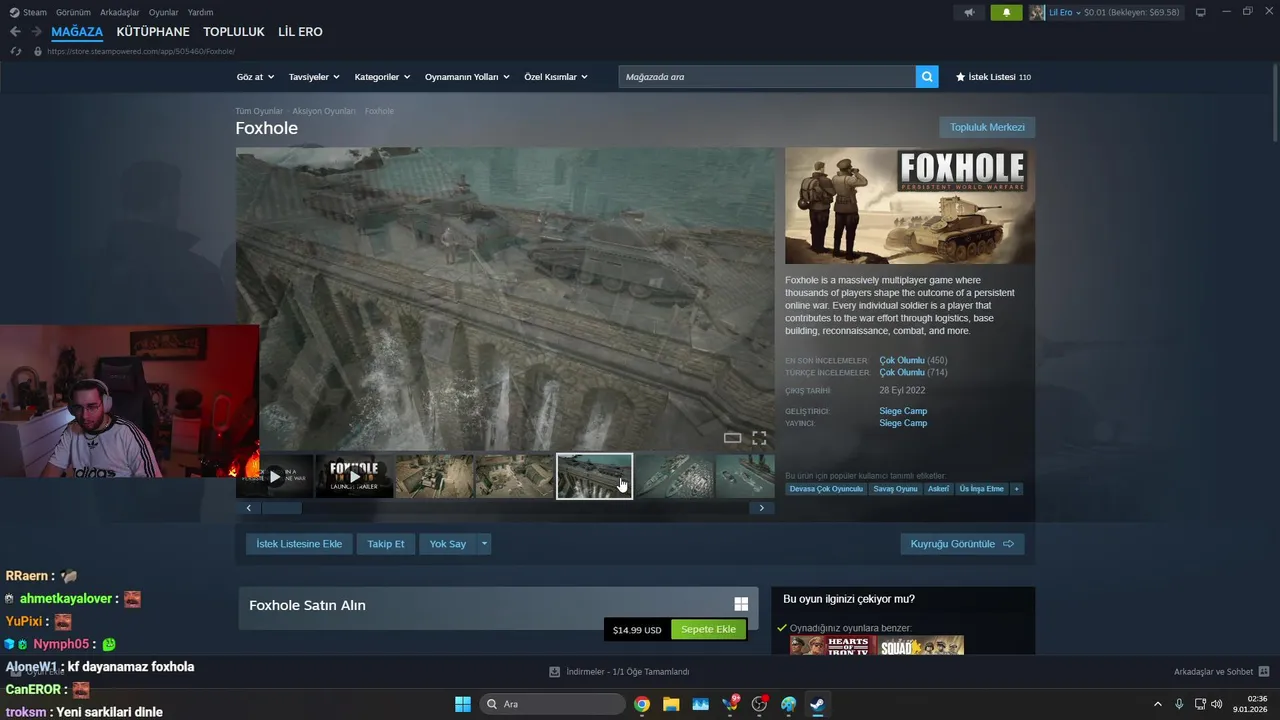The height and width of the screenshot is (720, 1280).
Task: Expand the arrow next to Yok Say
Action: [x=484, y=544]
